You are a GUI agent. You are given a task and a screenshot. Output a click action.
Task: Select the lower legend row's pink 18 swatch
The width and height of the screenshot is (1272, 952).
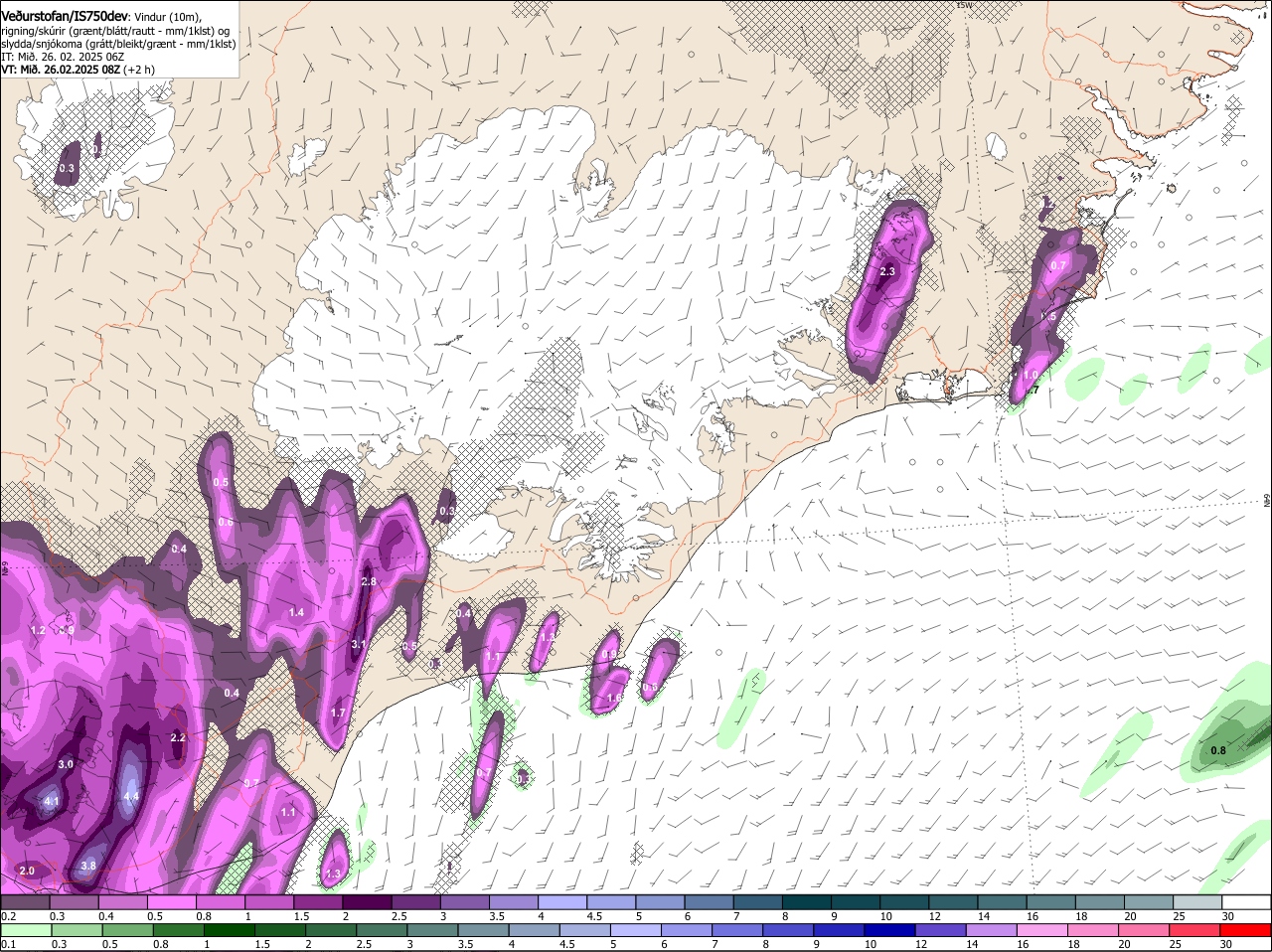point(1093,930)
